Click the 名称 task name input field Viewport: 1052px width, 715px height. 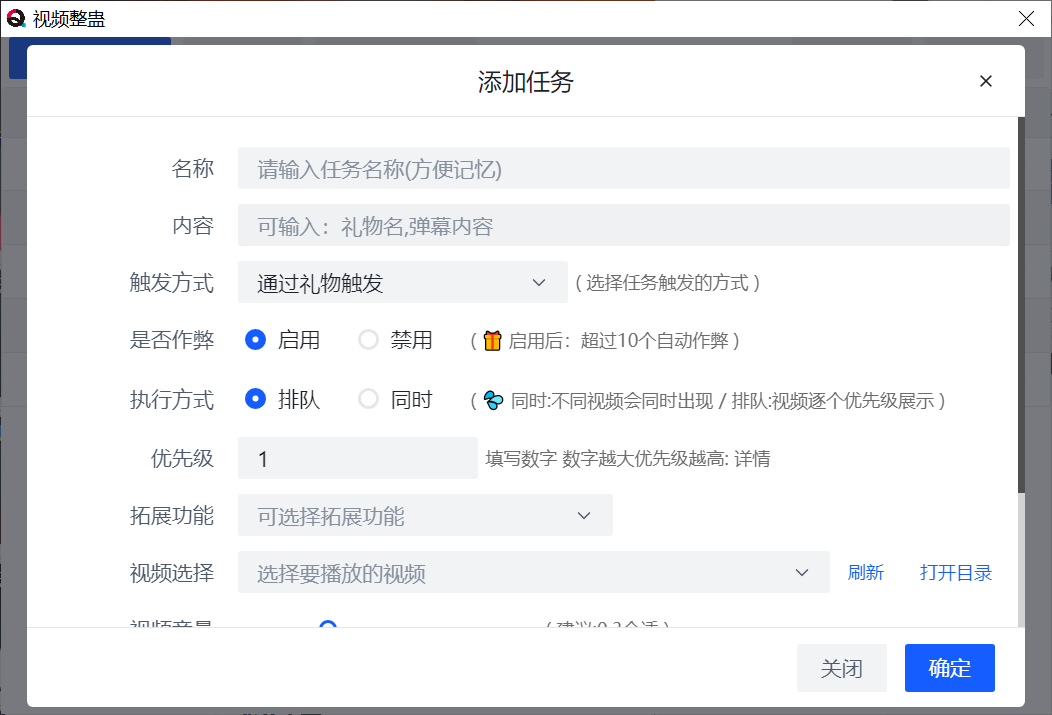[x=623, y=169]
